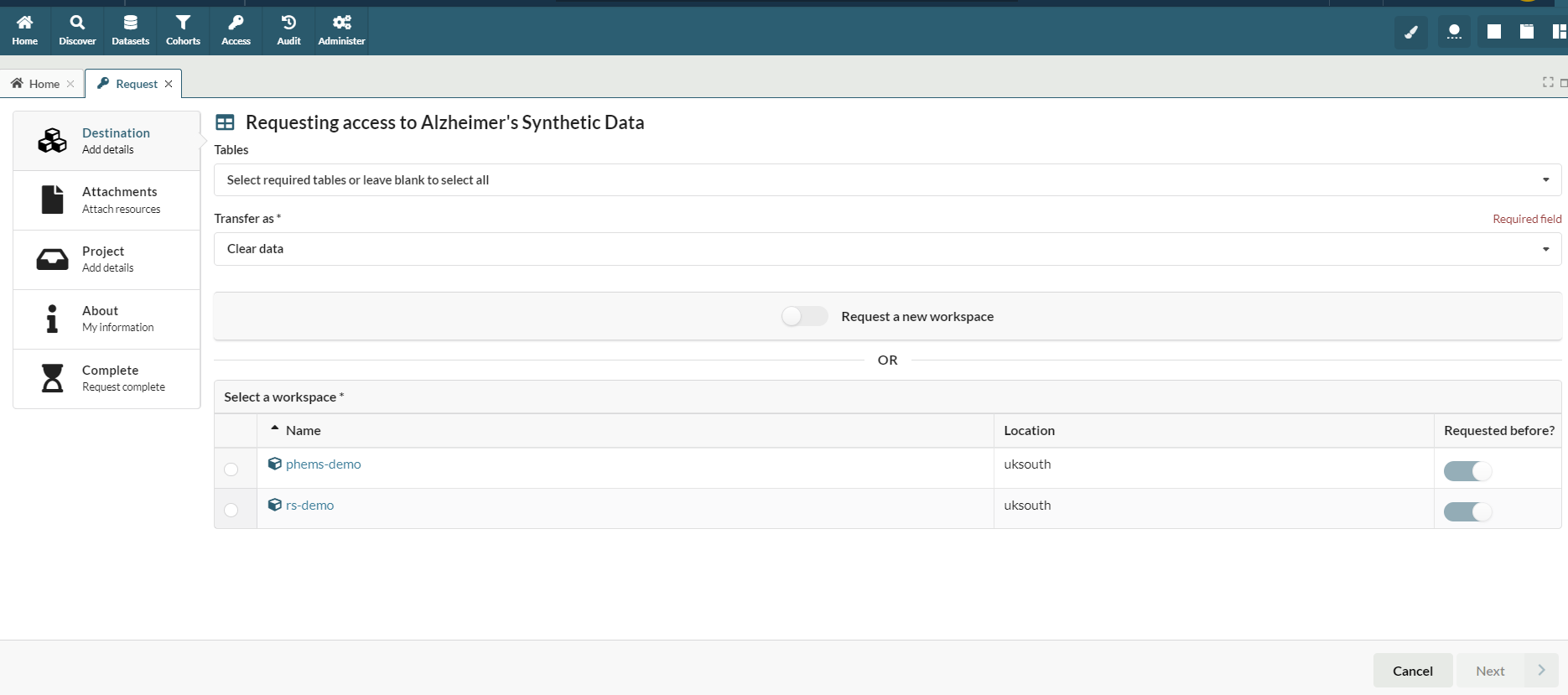Open the phems-demo workspace link

click(x=323, y=464)
